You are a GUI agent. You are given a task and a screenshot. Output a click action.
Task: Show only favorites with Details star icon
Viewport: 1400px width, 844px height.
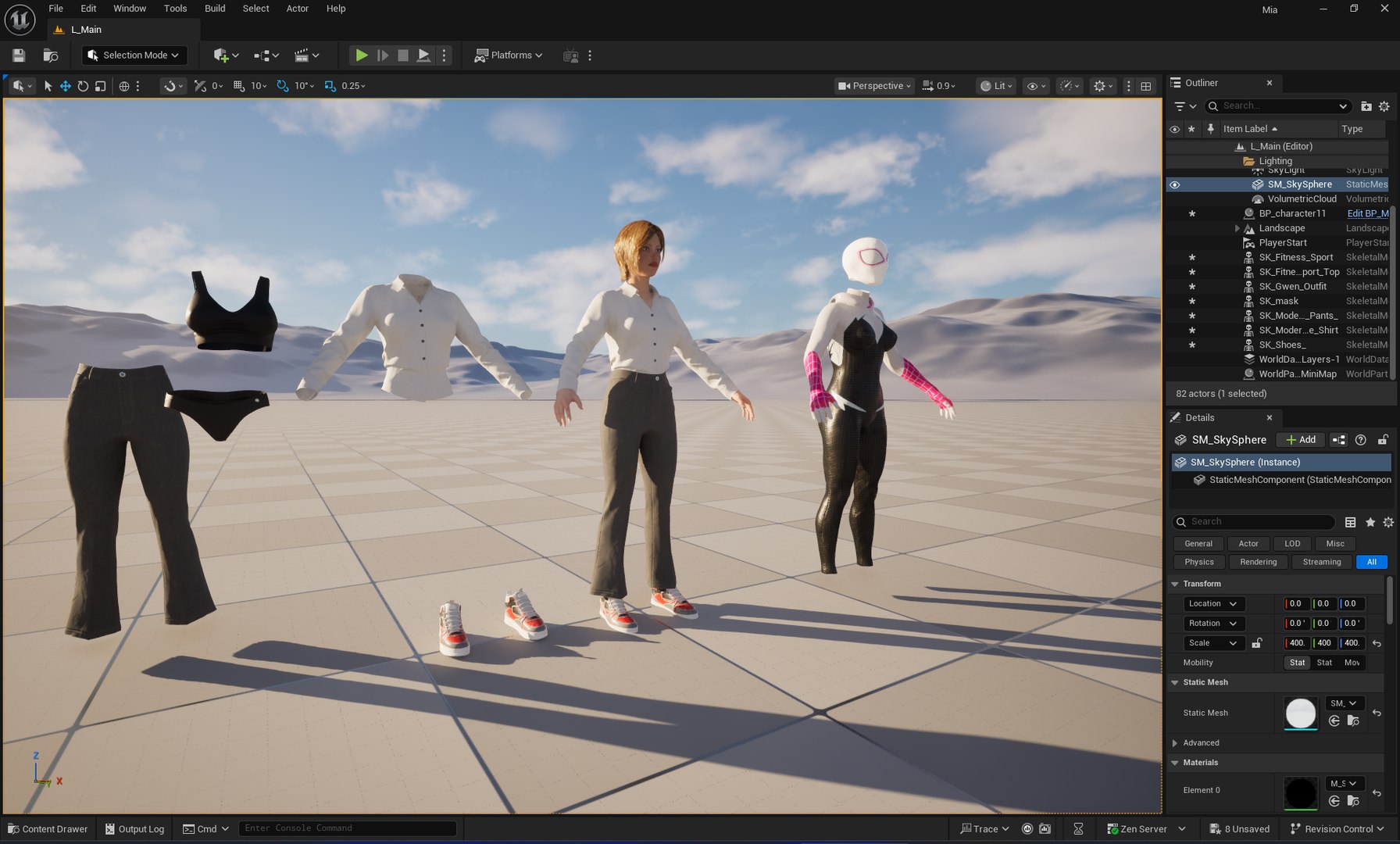[1370, 522]
